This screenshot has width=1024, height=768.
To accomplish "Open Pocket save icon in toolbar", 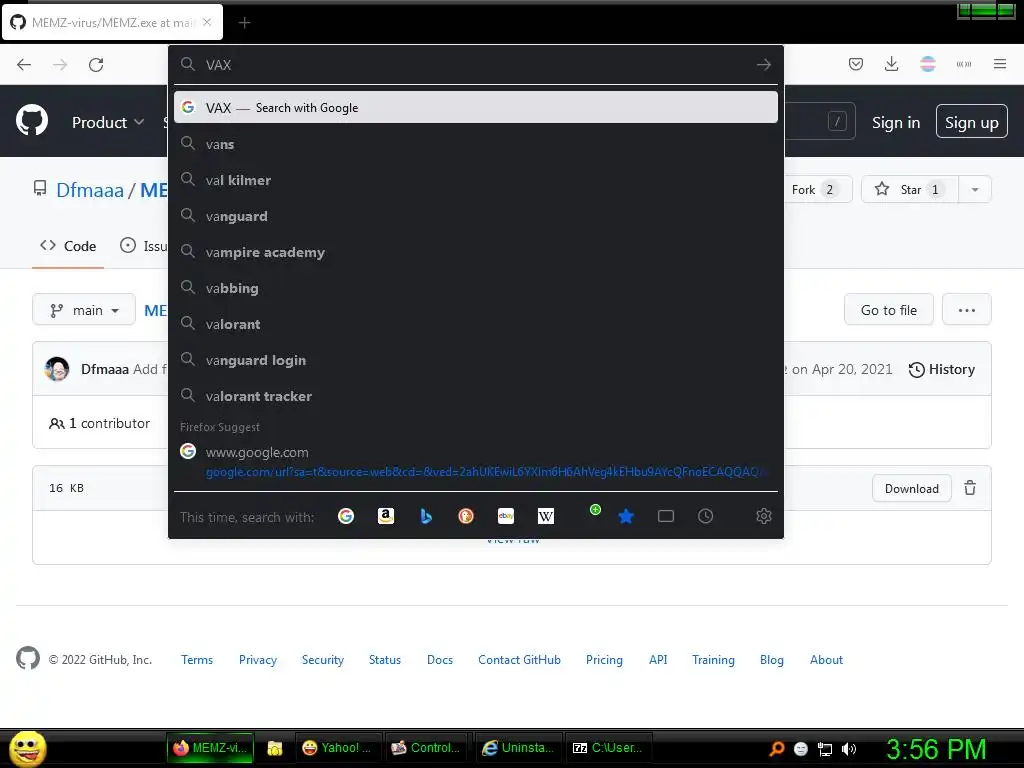I will [x=856, y=64].
